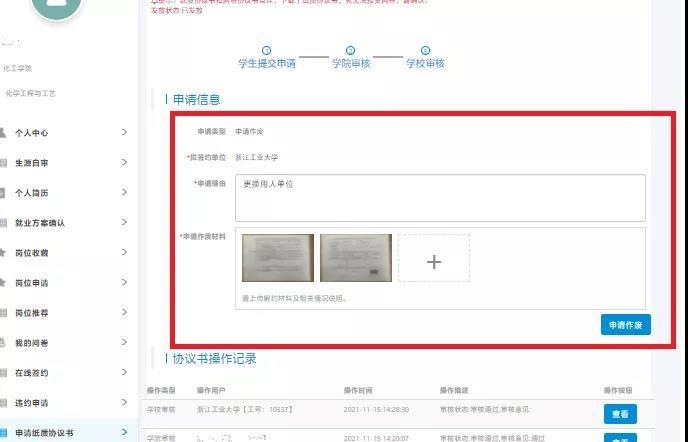Click the timestamp 2021-11-15 14:28:30
Viewport: 688px width, 442px height.
pyautogui.click(x=376, y=410)
